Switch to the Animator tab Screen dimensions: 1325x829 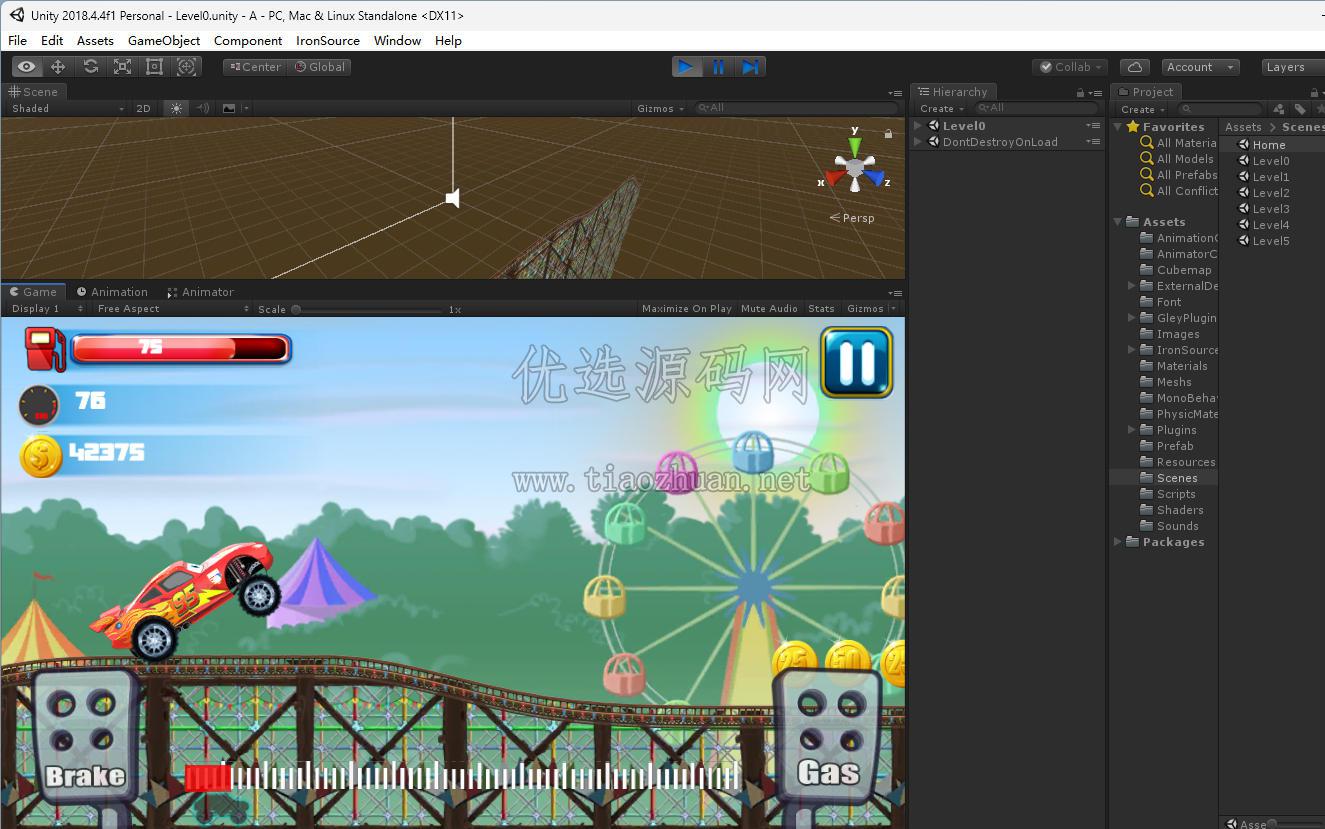point(201,292)
